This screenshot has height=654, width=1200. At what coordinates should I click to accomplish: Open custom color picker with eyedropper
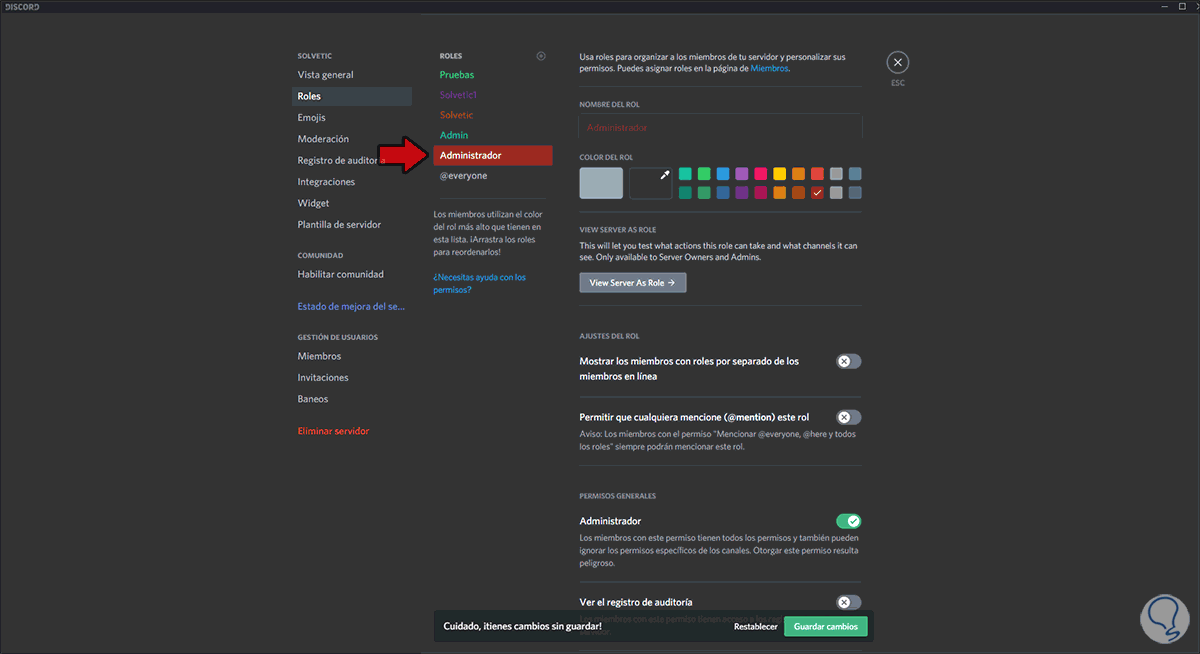tap(651, 183)
